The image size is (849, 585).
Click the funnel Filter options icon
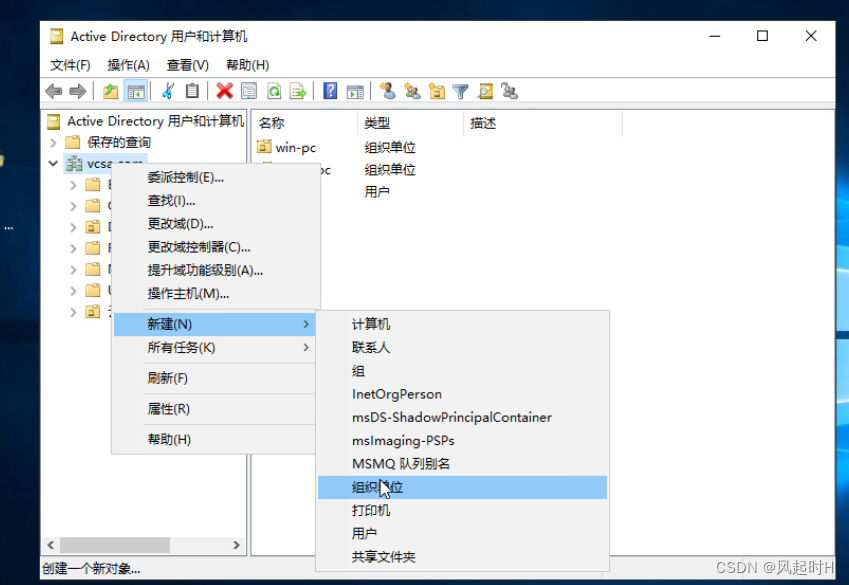point(460,91)
